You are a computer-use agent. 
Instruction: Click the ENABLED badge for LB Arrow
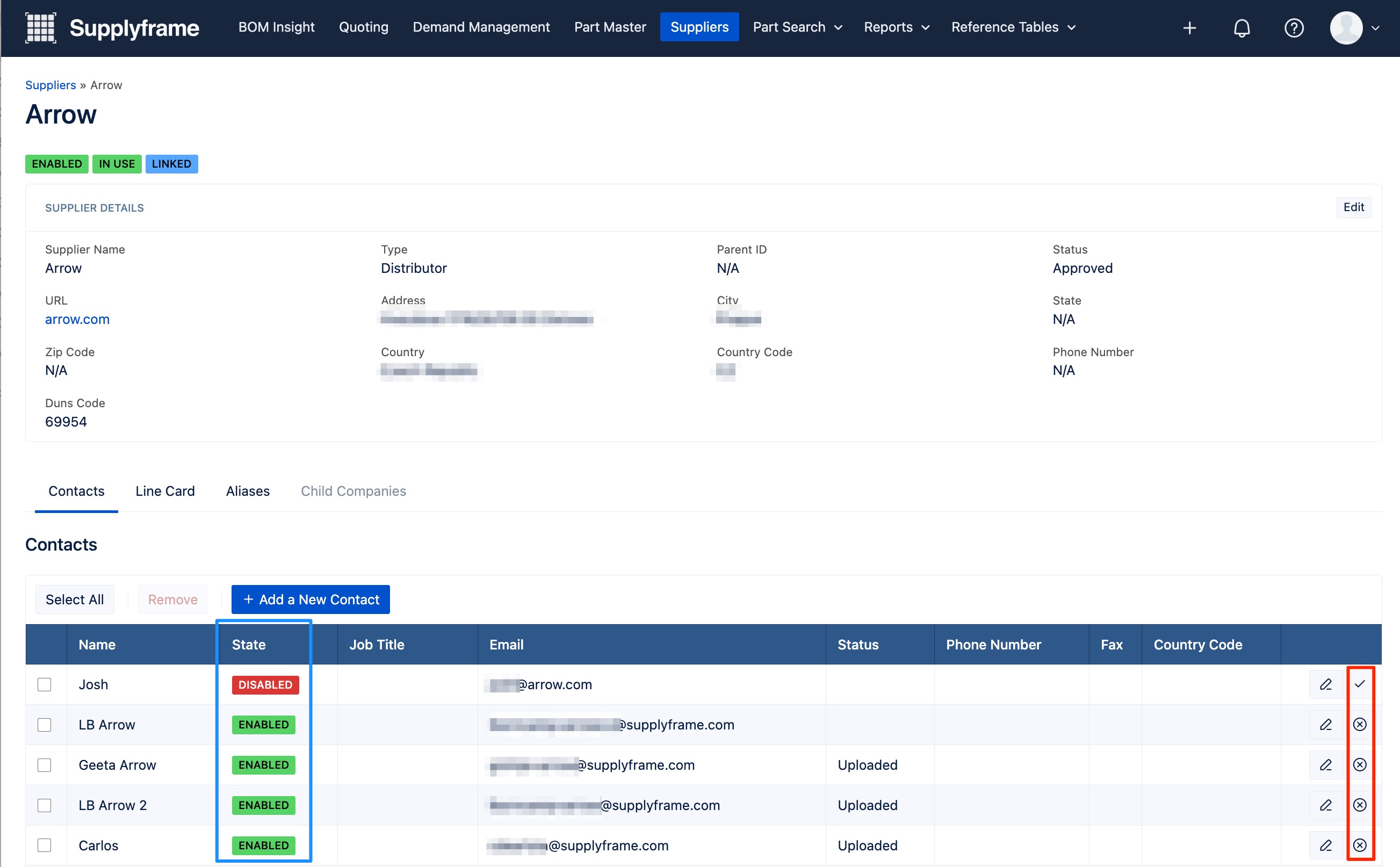click(264, 725)
